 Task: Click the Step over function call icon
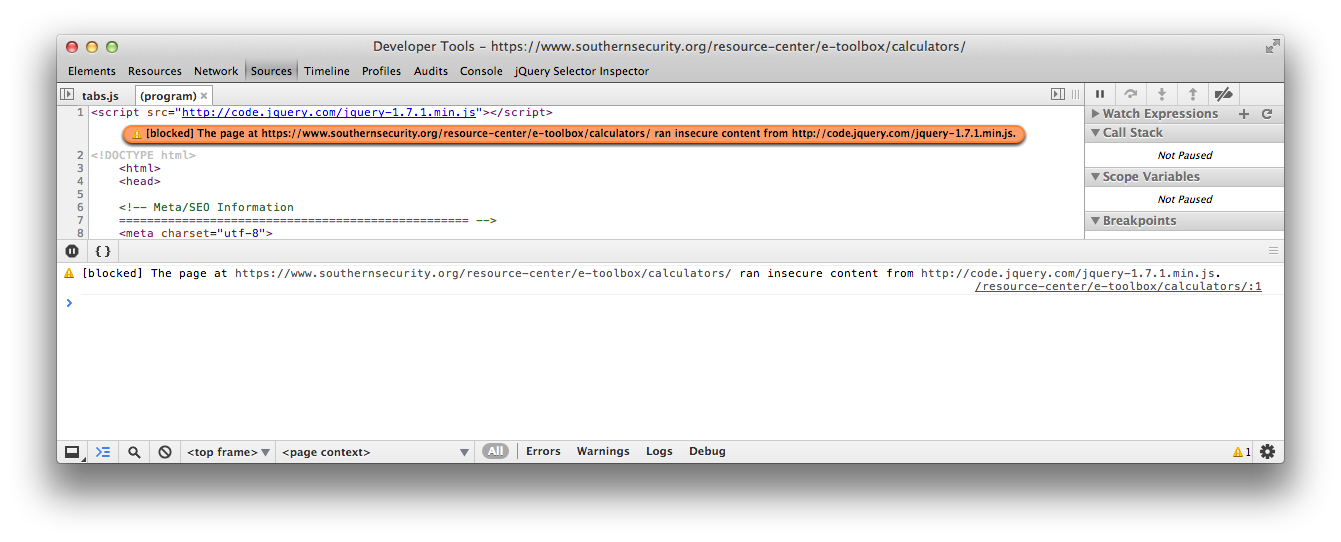pos(1131,94)
